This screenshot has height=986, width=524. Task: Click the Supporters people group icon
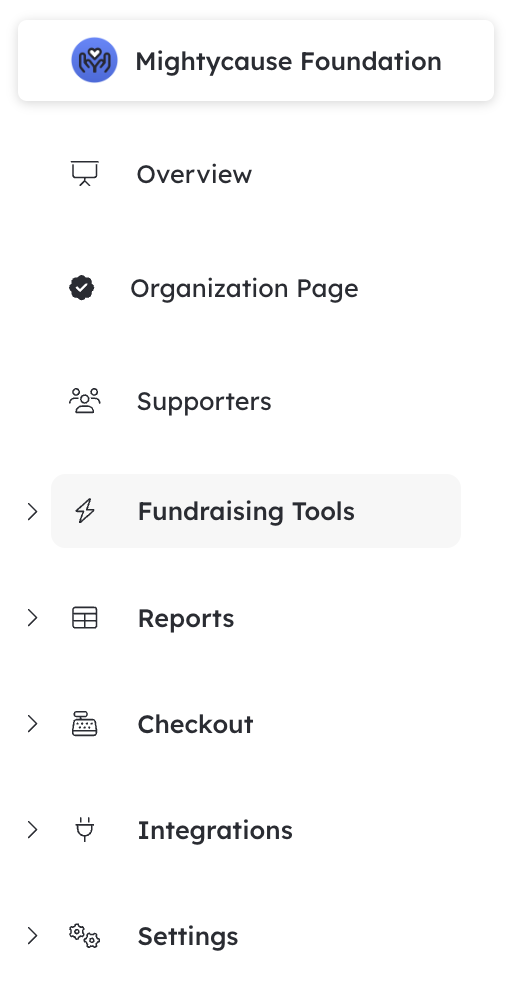[85, 401]
